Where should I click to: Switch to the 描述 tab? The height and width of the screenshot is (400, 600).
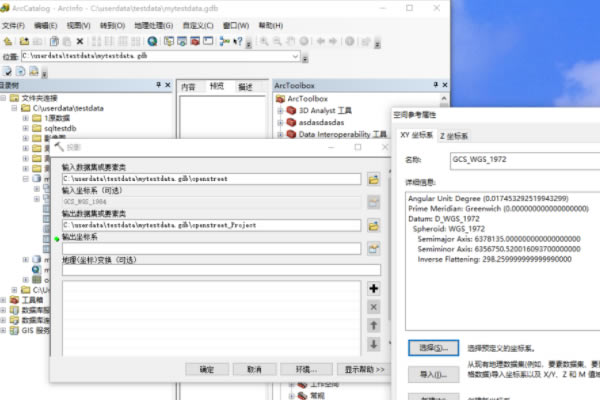click(x=245, y=87)
